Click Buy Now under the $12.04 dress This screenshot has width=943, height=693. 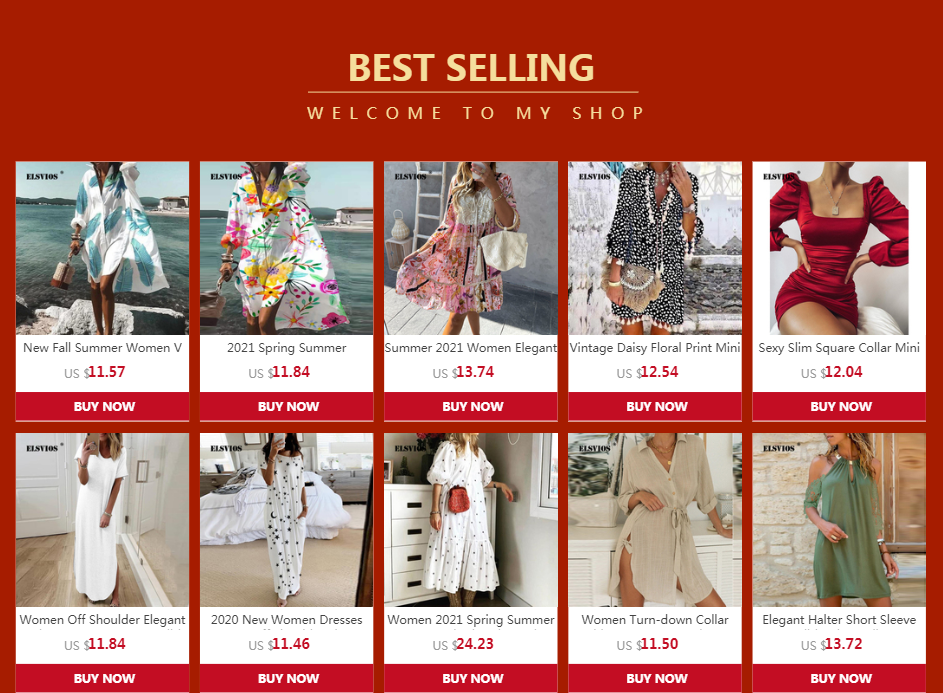tap(839, 407)
